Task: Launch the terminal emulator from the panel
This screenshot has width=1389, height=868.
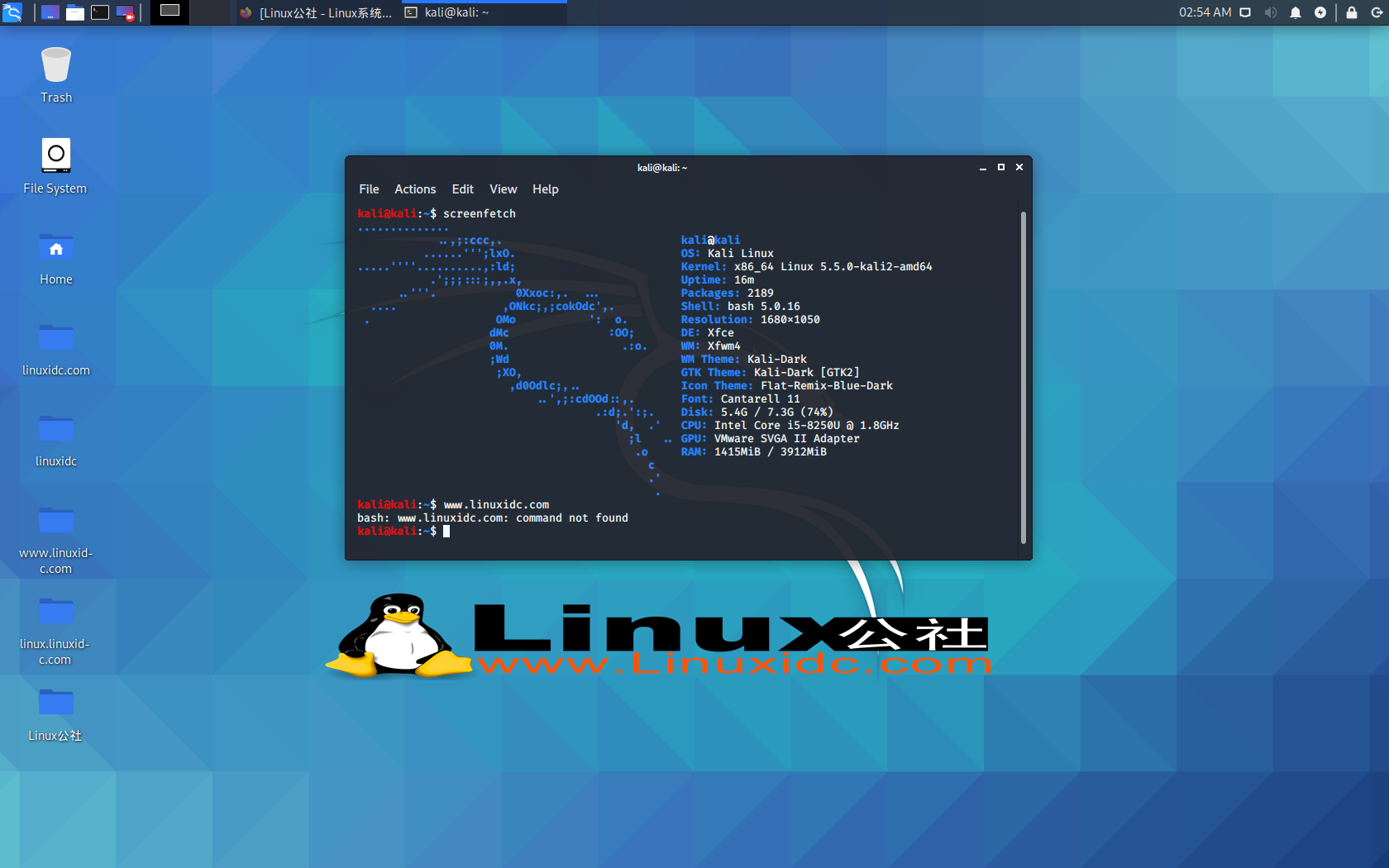Action: 100,12
